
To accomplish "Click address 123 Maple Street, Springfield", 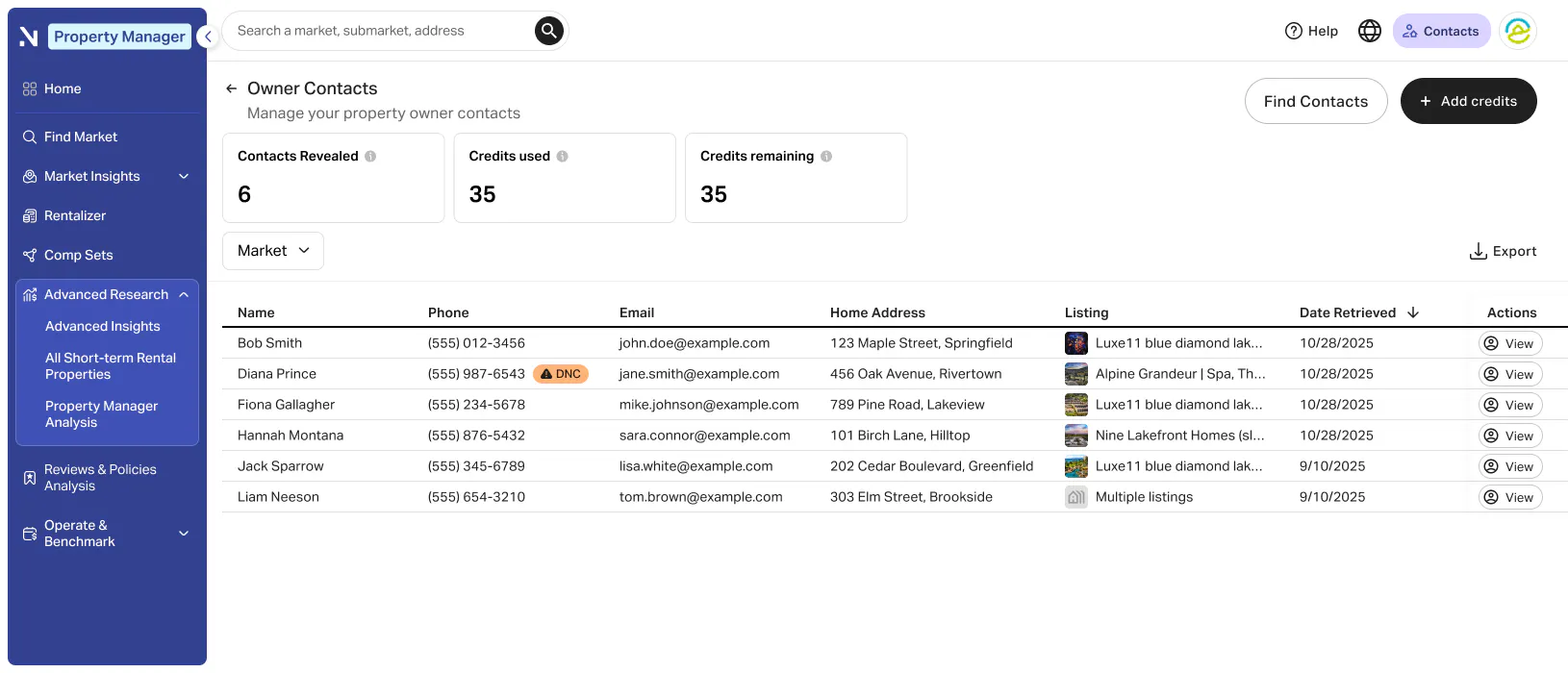I will coord(922,343).
